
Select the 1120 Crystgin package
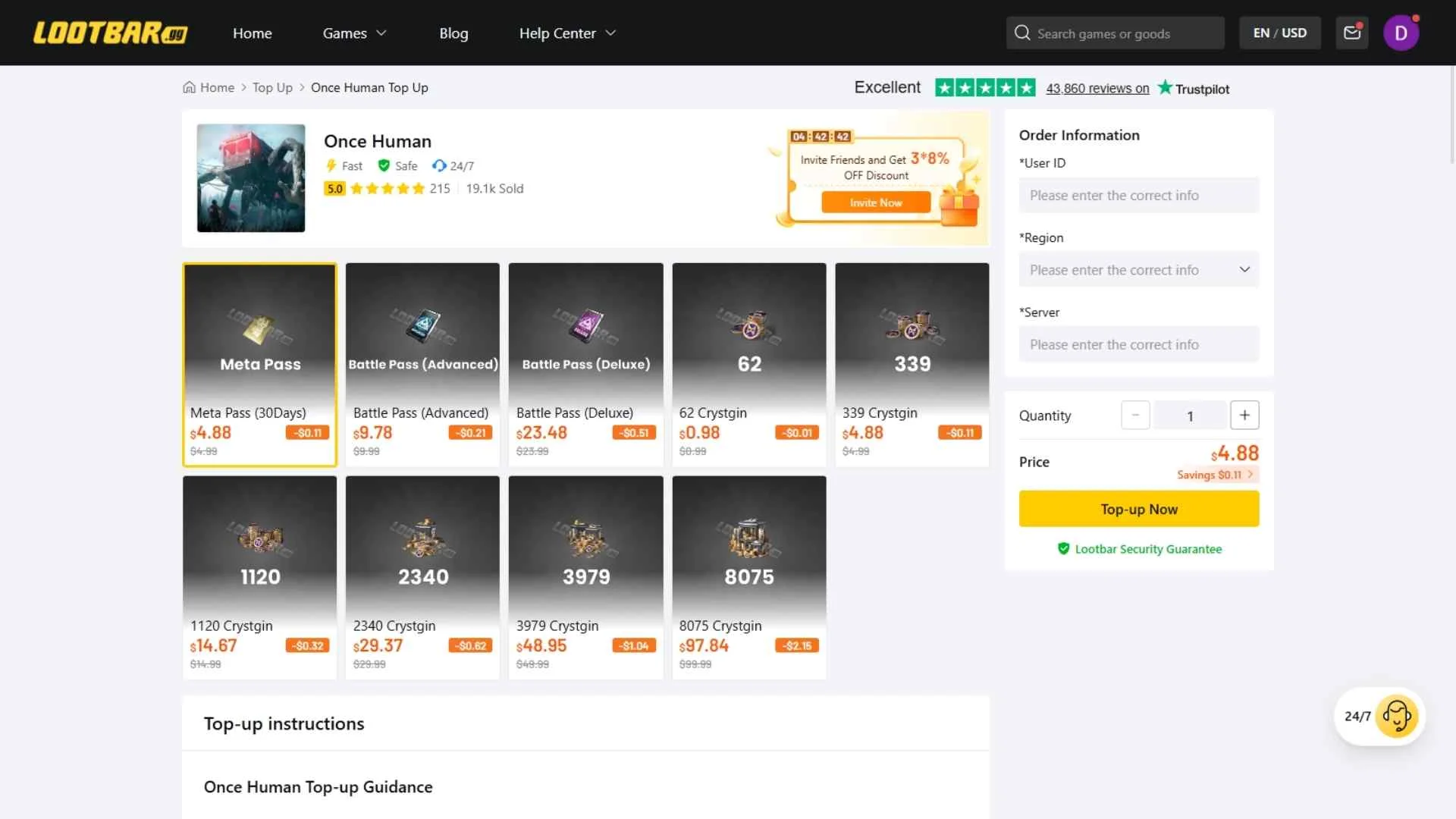pos(259,578)
